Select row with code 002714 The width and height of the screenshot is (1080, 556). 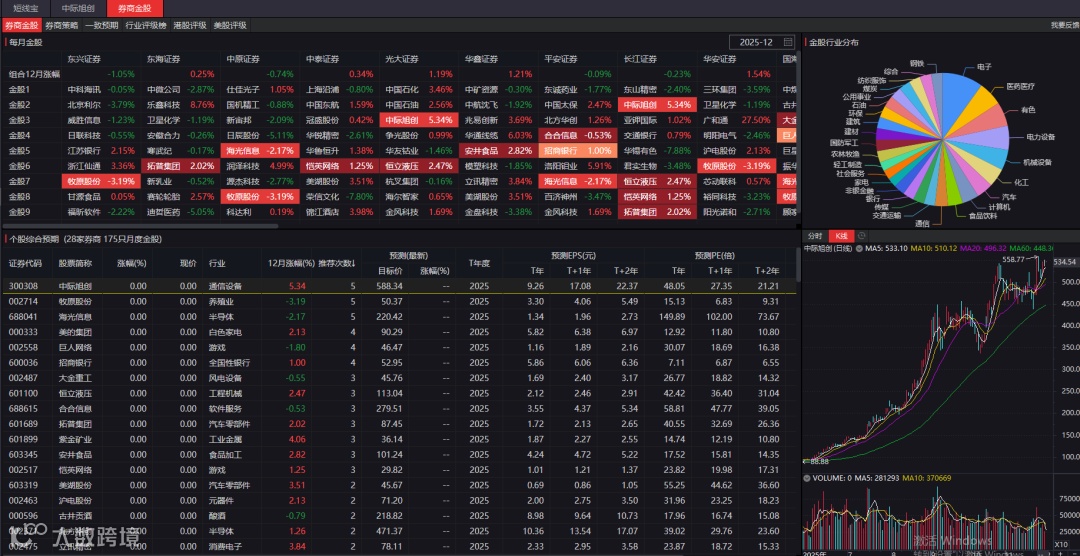click(x=398, y=301)
